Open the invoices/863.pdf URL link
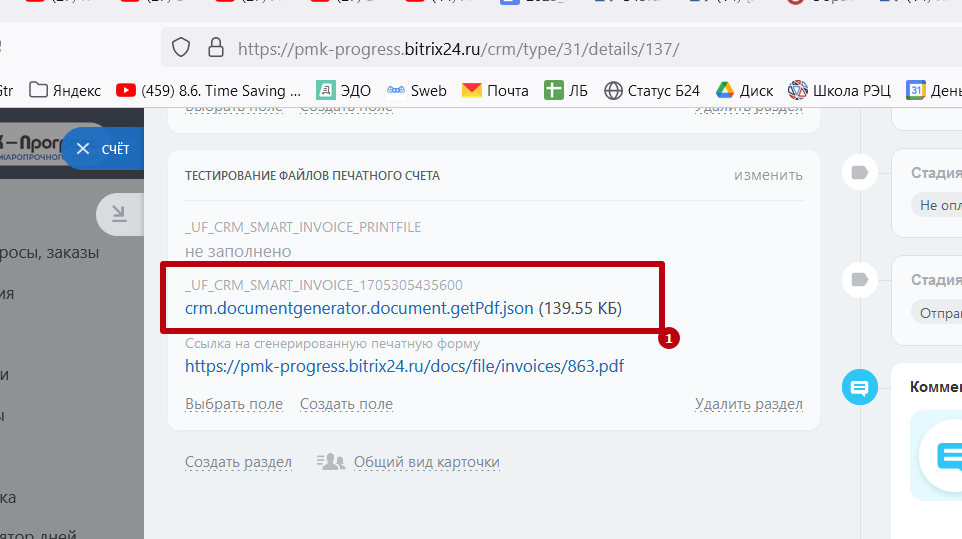Image resolution: width=962 pixels, height=539 pixels. (x=404, y=366)
